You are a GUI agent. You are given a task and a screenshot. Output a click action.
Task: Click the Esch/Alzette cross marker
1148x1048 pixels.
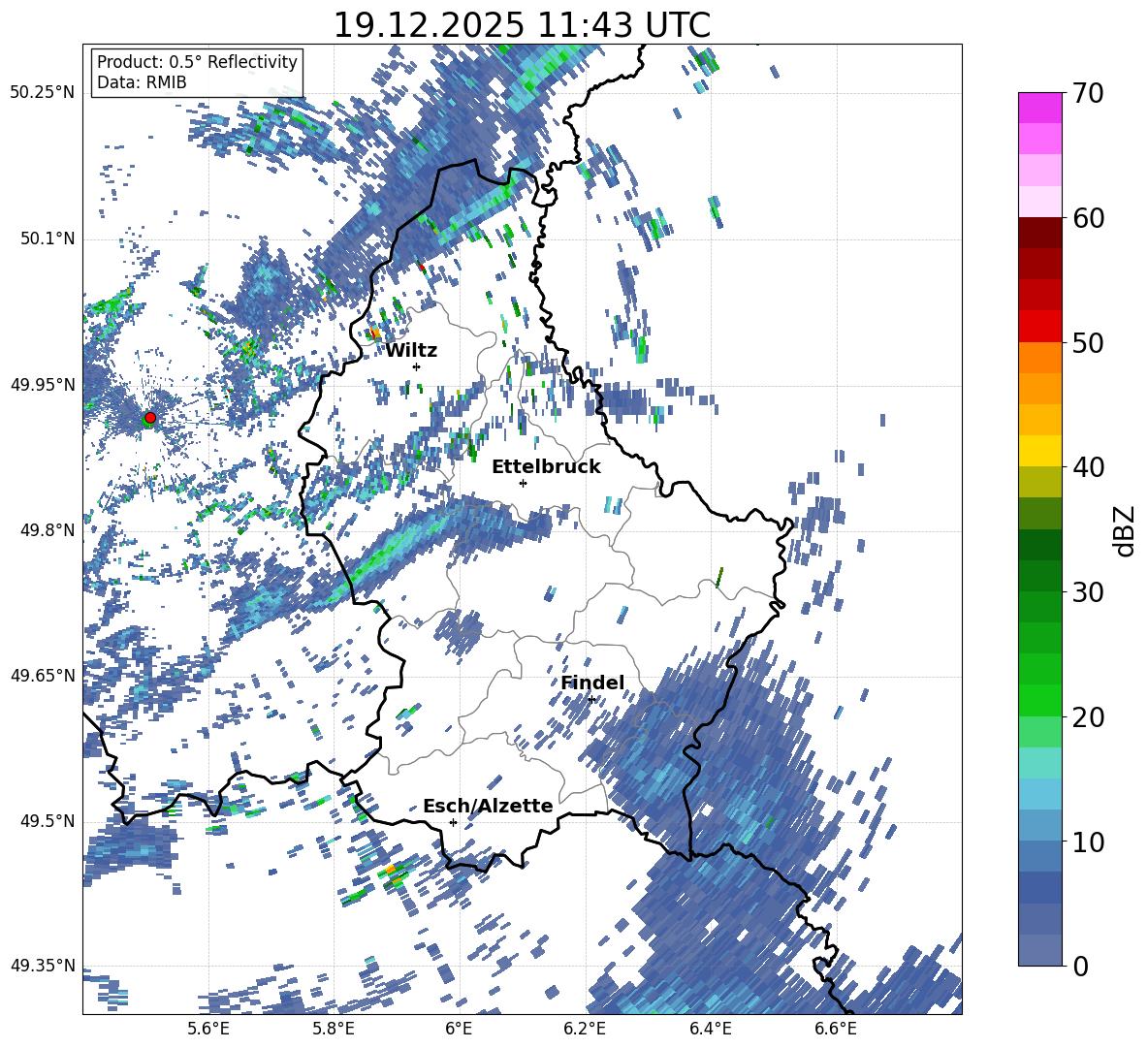pos(453,822)
